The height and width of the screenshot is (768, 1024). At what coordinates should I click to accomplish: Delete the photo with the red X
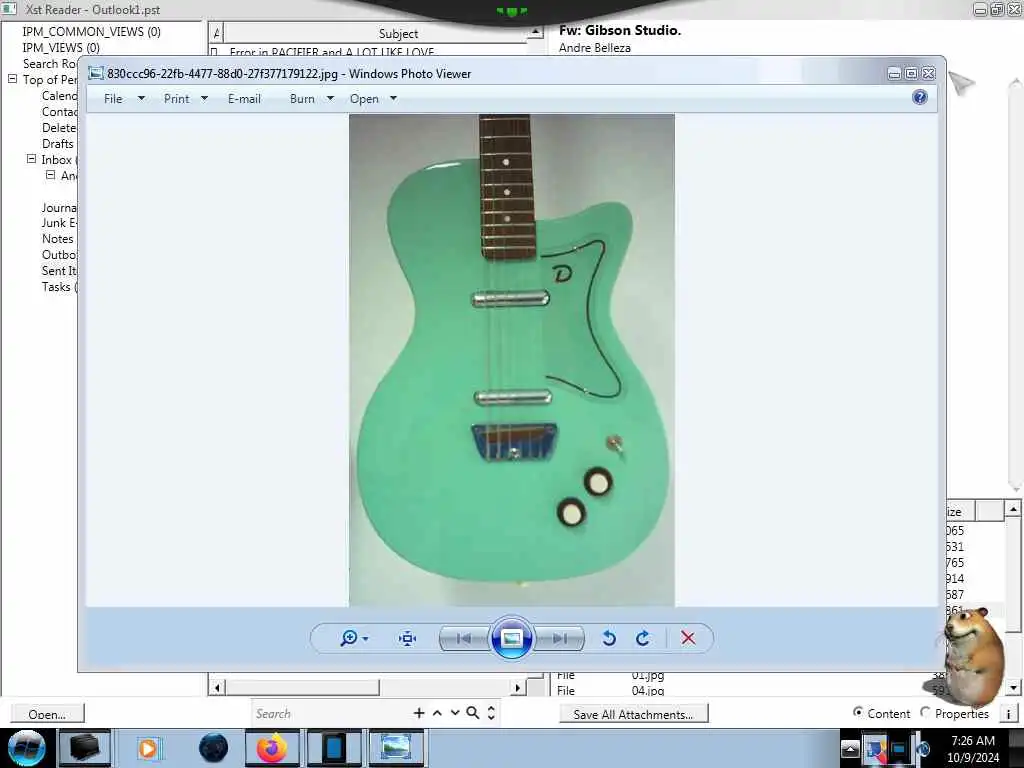tap(688, 638)
